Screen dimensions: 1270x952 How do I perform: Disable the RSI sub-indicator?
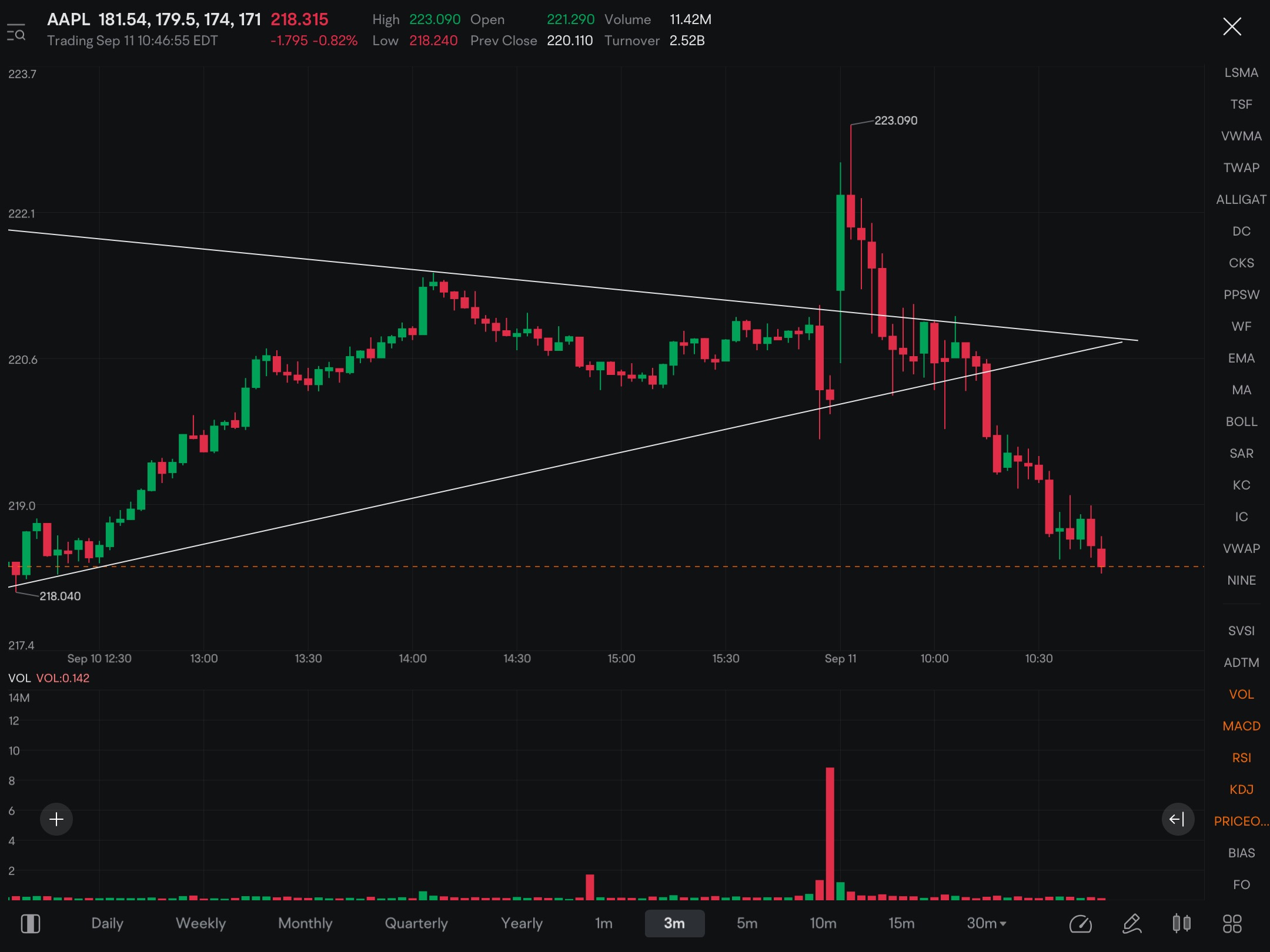pyautogui.click(x=1241, y=757)
